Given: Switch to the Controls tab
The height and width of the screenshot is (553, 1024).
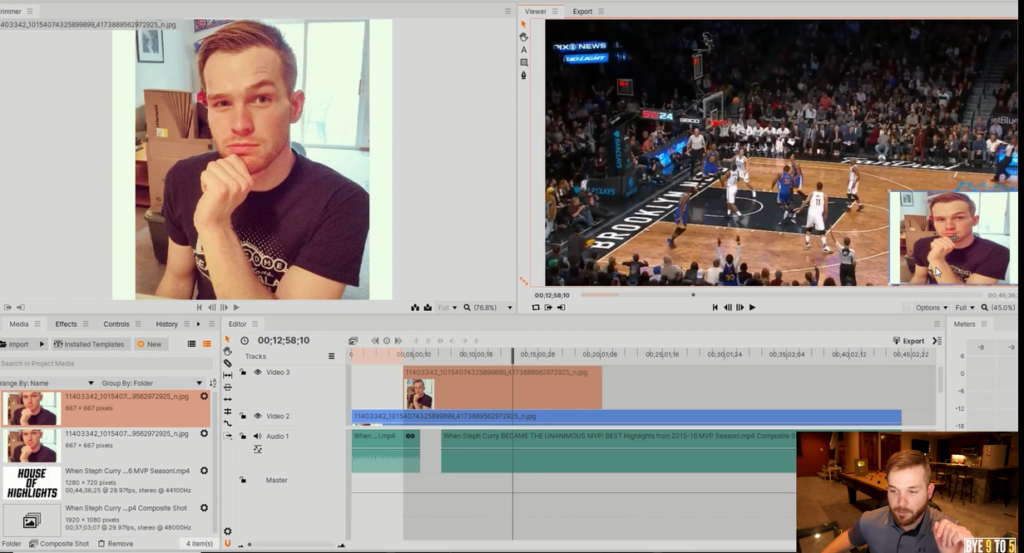Looking at the screenshot, I should tap(116, 324).
